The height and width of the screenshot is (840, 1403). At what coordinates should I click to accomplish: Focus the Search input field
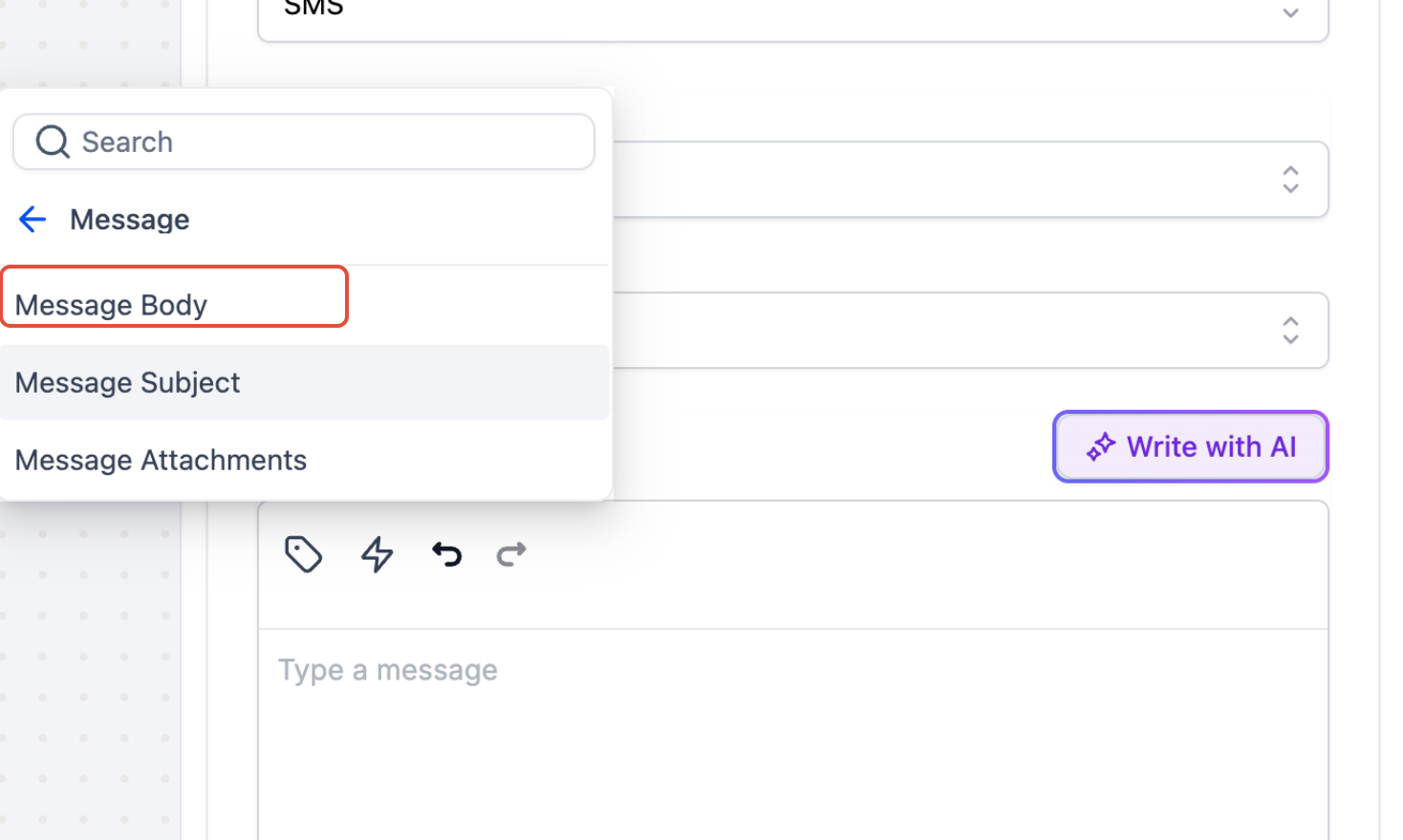(x=304, y=142)
